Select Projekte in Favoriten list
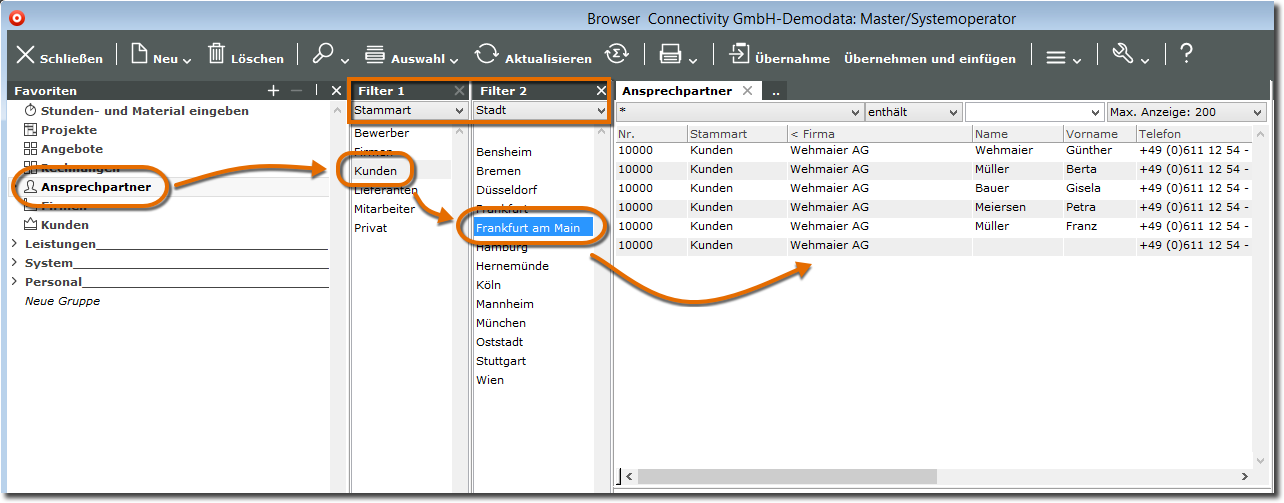The width and height of the screenshot is (1284, 503). click(68, 130)
